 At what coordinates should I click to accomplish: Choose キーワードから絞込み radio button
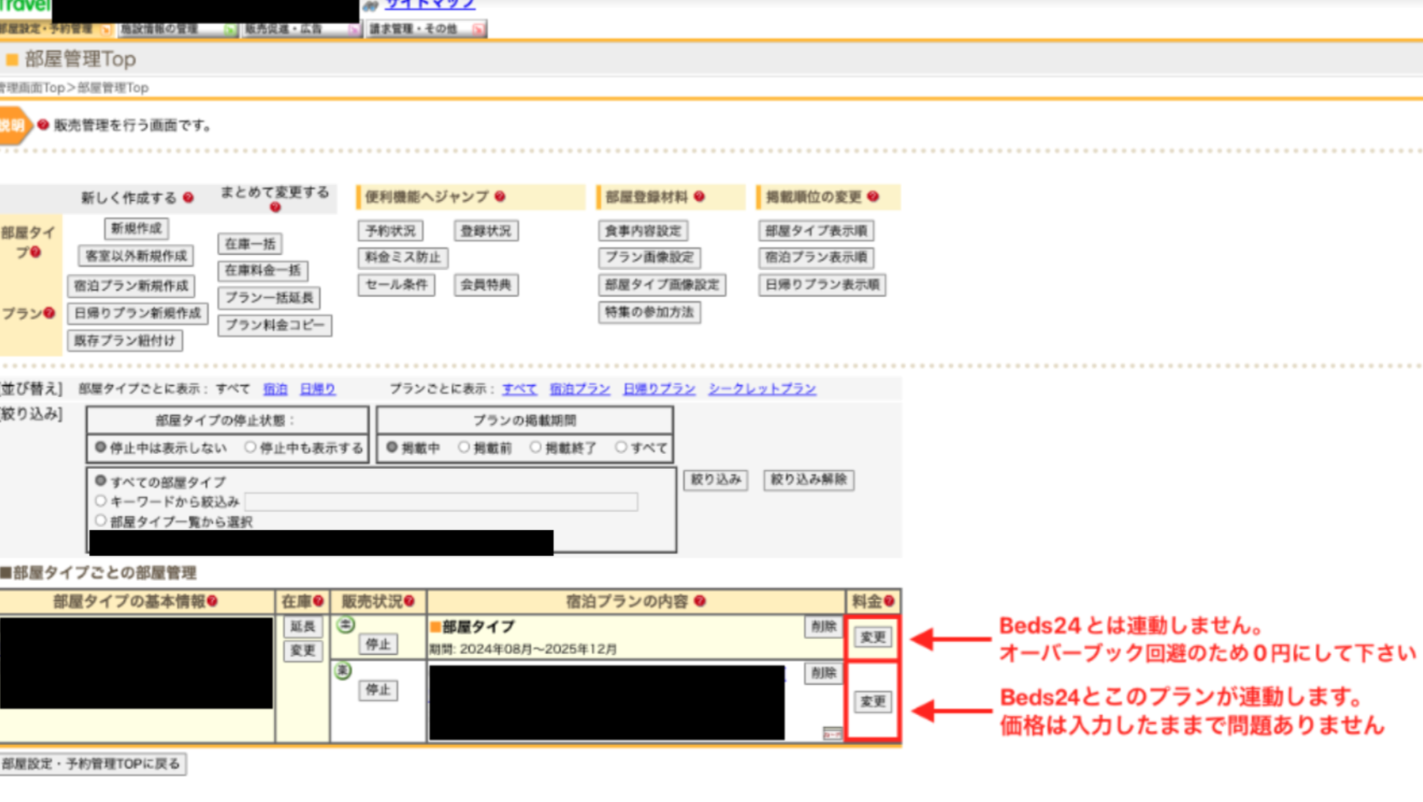101,501
